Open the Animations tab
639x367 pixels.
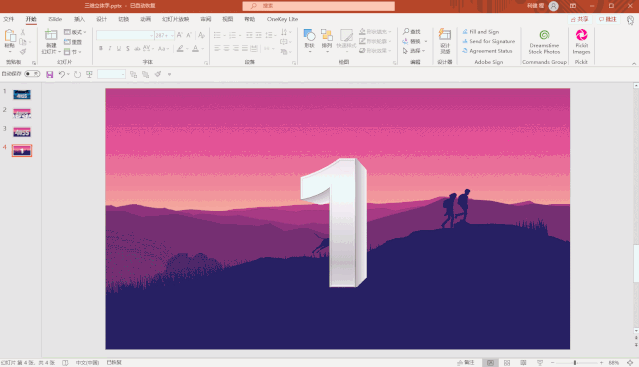point(145,19)
